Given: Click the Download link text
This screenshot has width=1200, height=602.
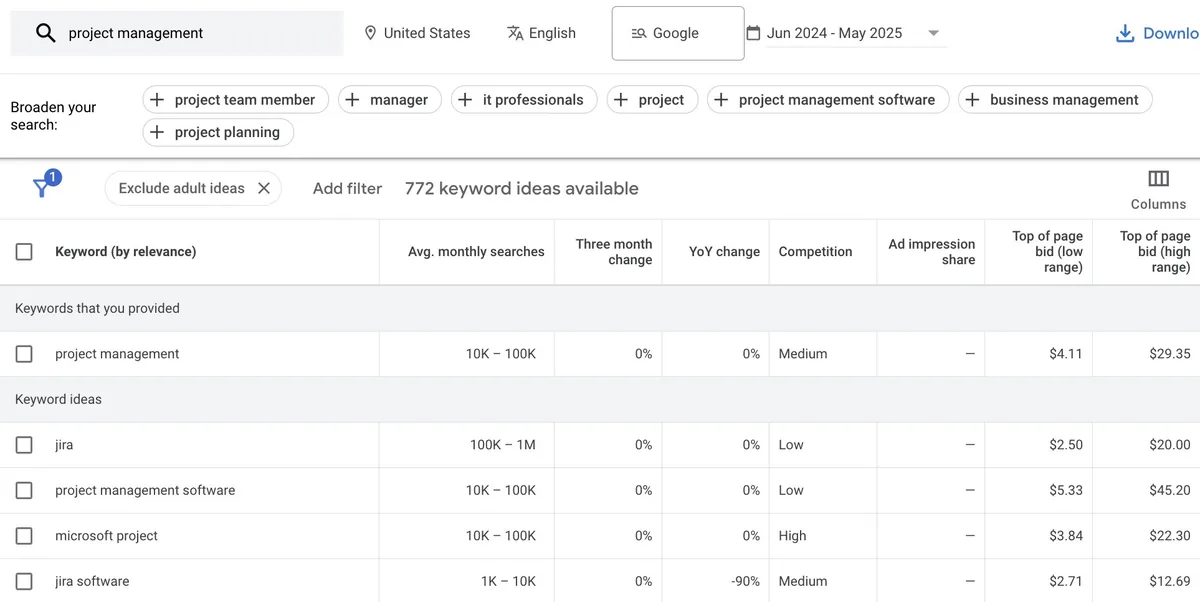Looking at the screenshot, I should point(1171,33).
